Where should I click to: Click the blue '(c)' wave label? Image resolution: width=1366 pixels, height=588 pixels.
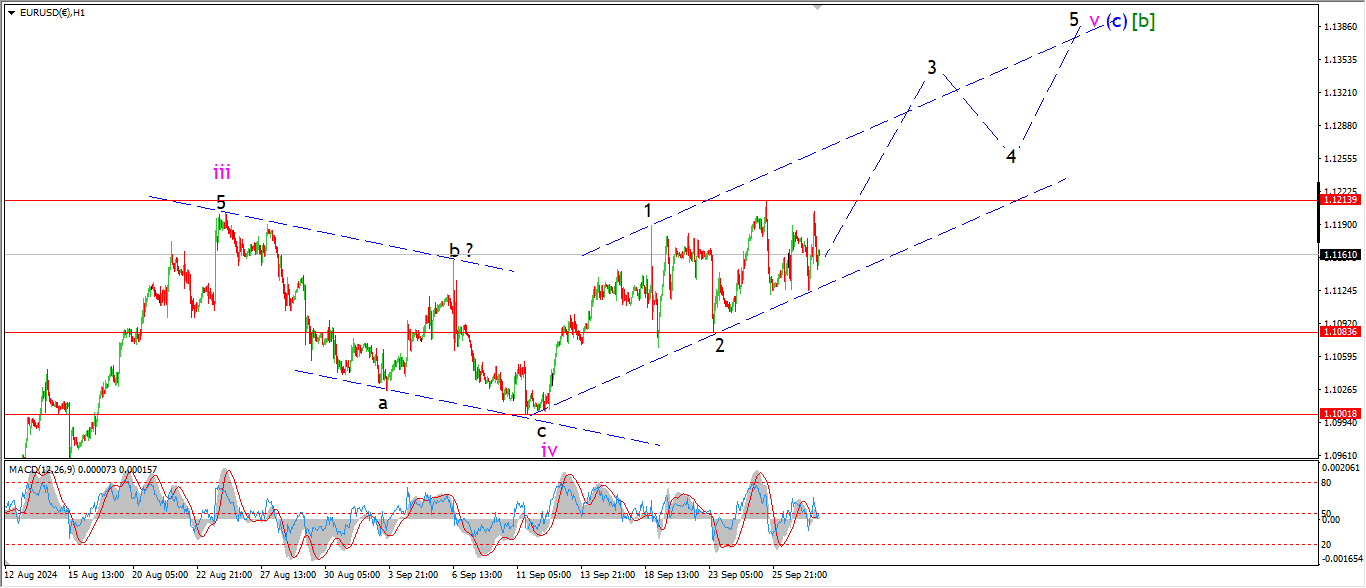(x=1116, y=20)
